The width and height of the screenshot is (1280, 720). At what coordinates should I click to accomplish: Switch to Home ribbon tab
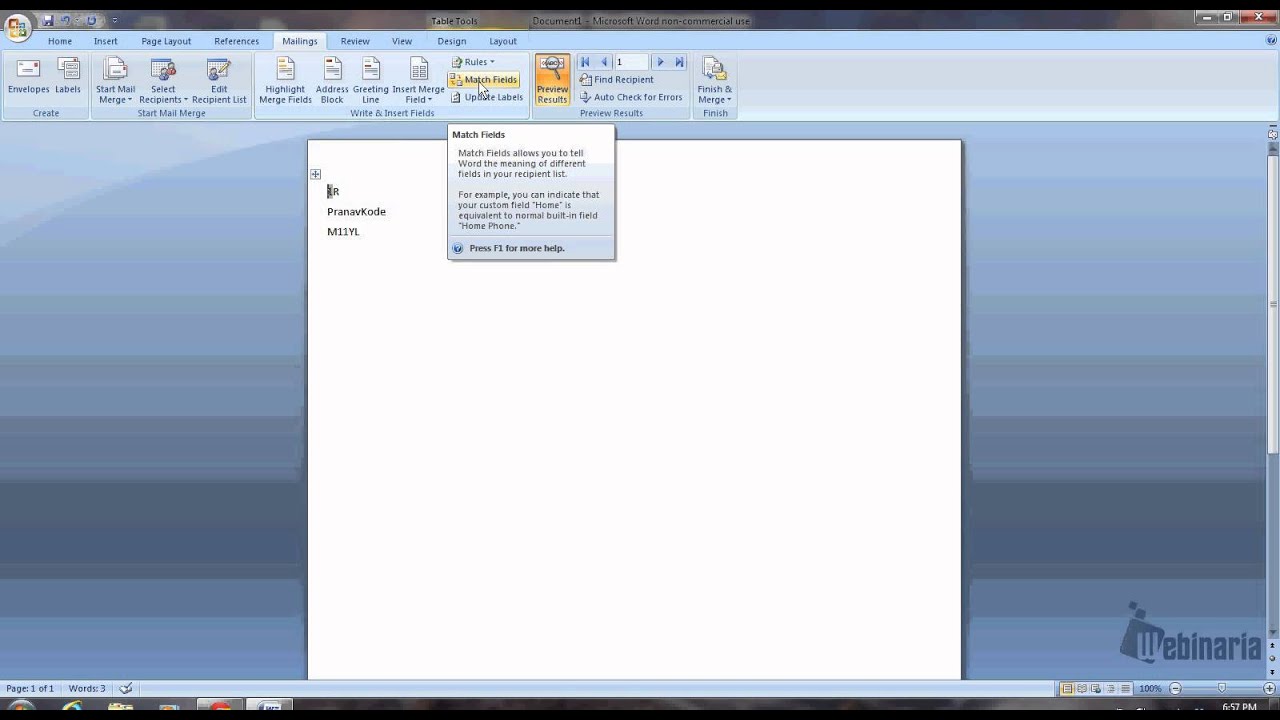click(x=60, y=41)
